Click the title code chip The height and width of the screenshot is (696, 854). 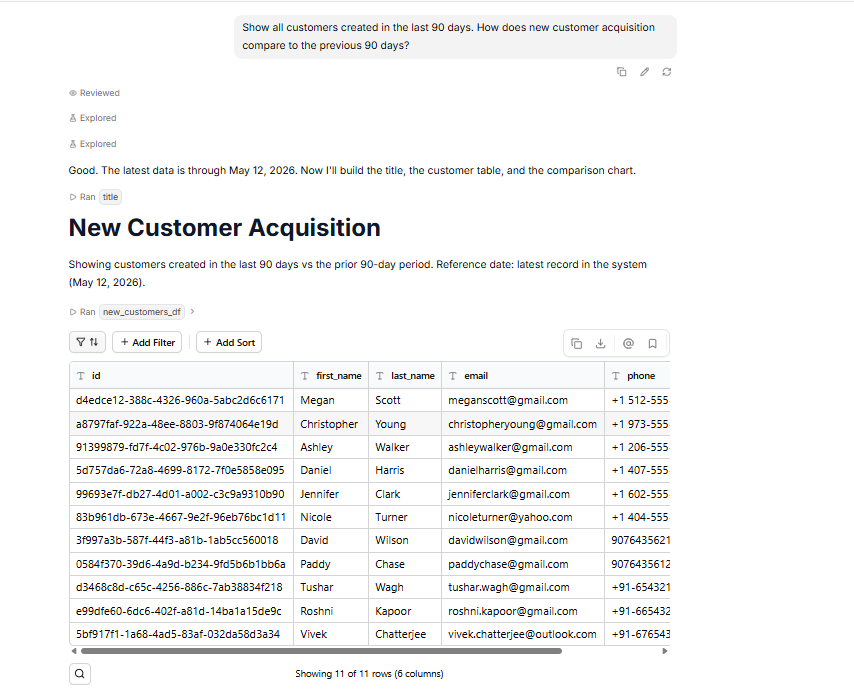(111, 197)
